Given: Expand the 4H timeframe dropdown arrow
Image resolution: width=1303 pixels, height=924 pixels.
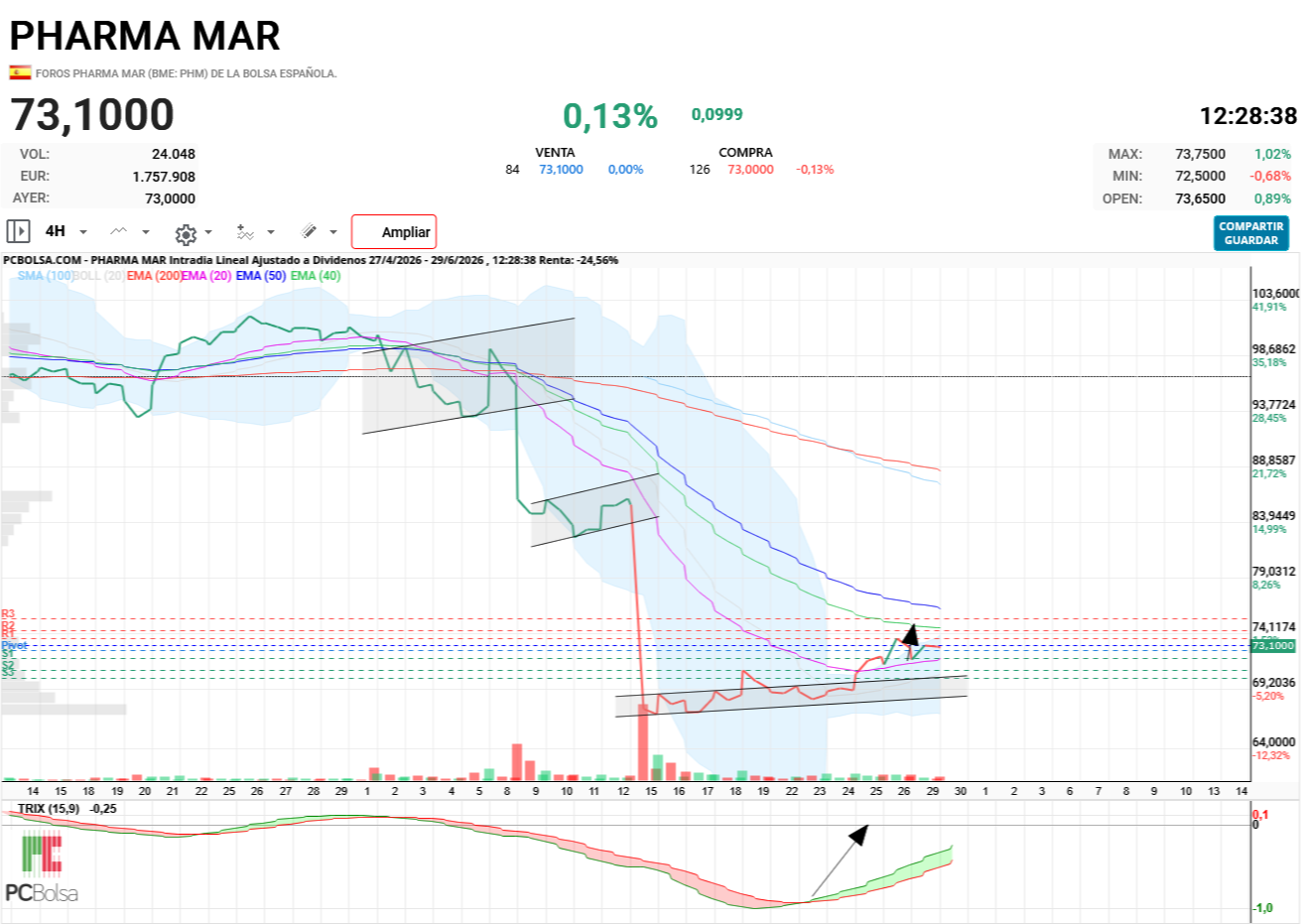Looking at the screenshot, I should pyautogui.click(x=83, y=232).
